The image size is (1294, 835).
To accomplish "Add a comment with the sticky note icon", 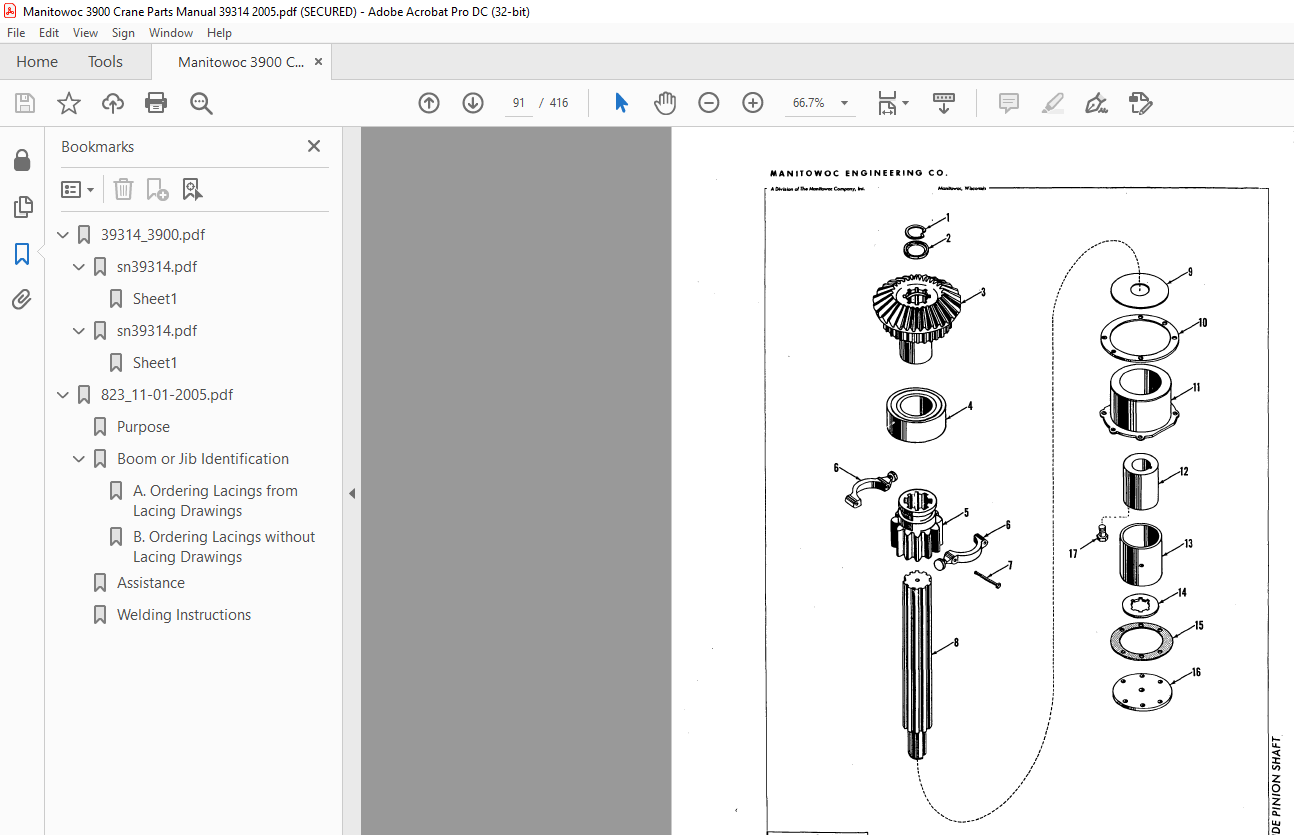I will [1009, 103].
